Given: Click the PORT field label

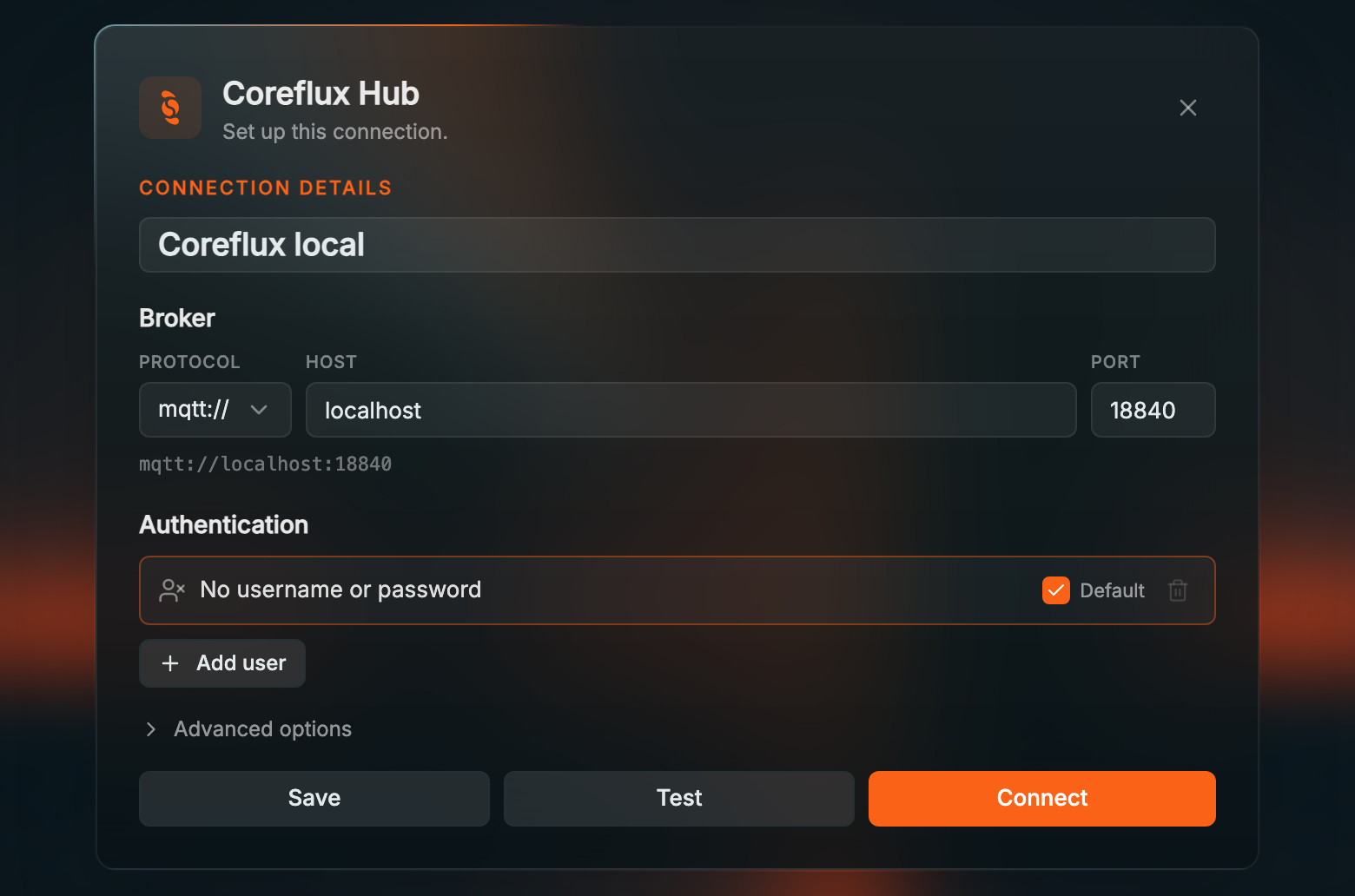Looking at the screenshot, I should tap(1115, 362).
